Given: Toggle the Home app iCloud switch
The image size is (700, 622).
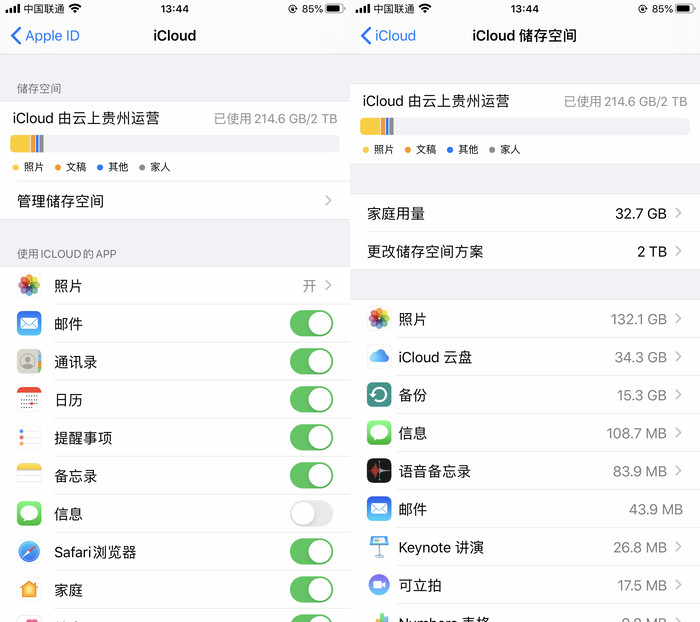Looking at the screenshot, I should tap(311, 589).
